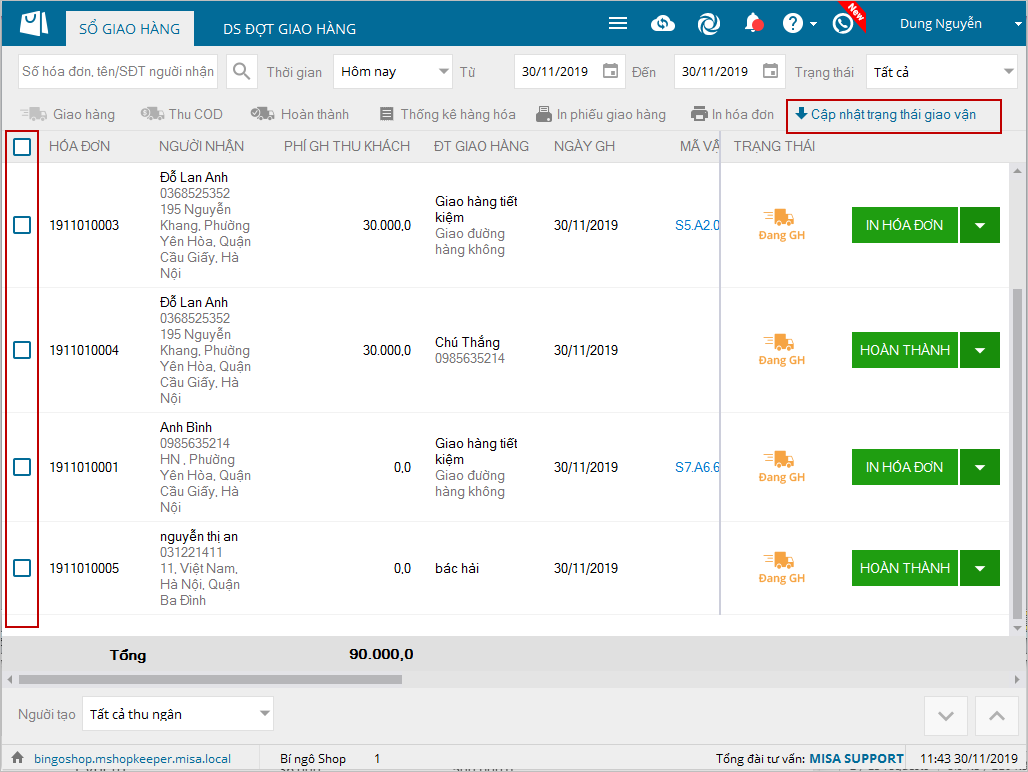
Task: Open the calendar for the Từ date
Action: point(610,71)
